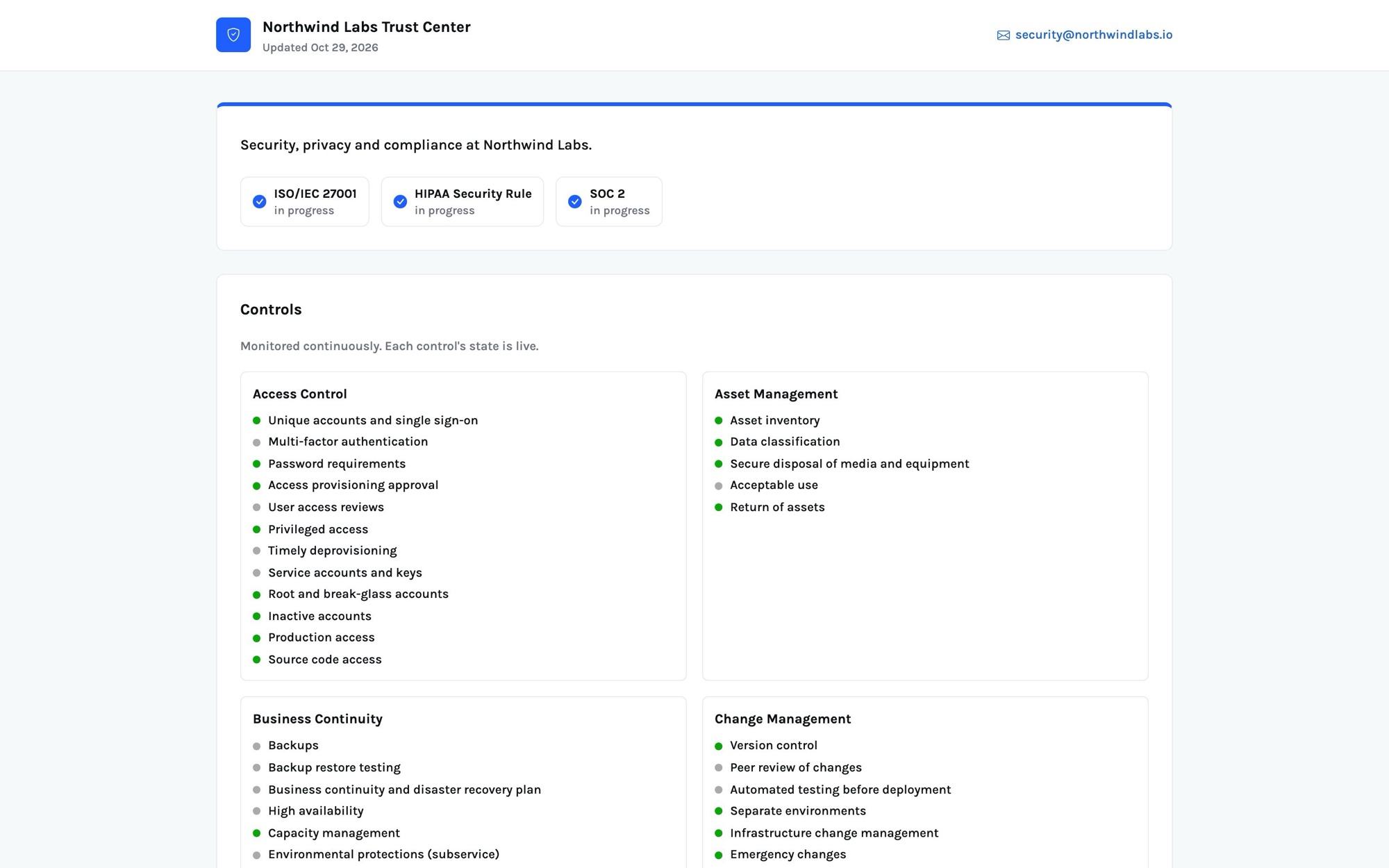Select the Source code access control
This screenshot has width=1389, height=868.
click(325, 660)
